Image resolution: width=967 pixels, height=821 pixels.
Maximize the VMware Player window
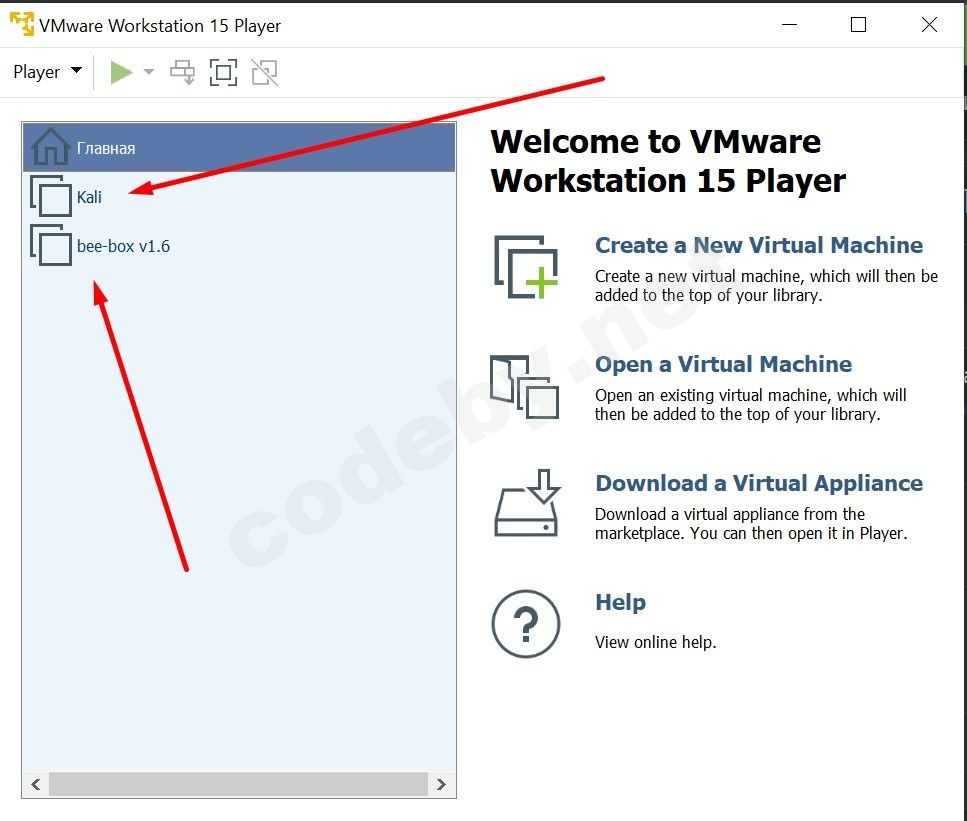(x=858, y=25)
